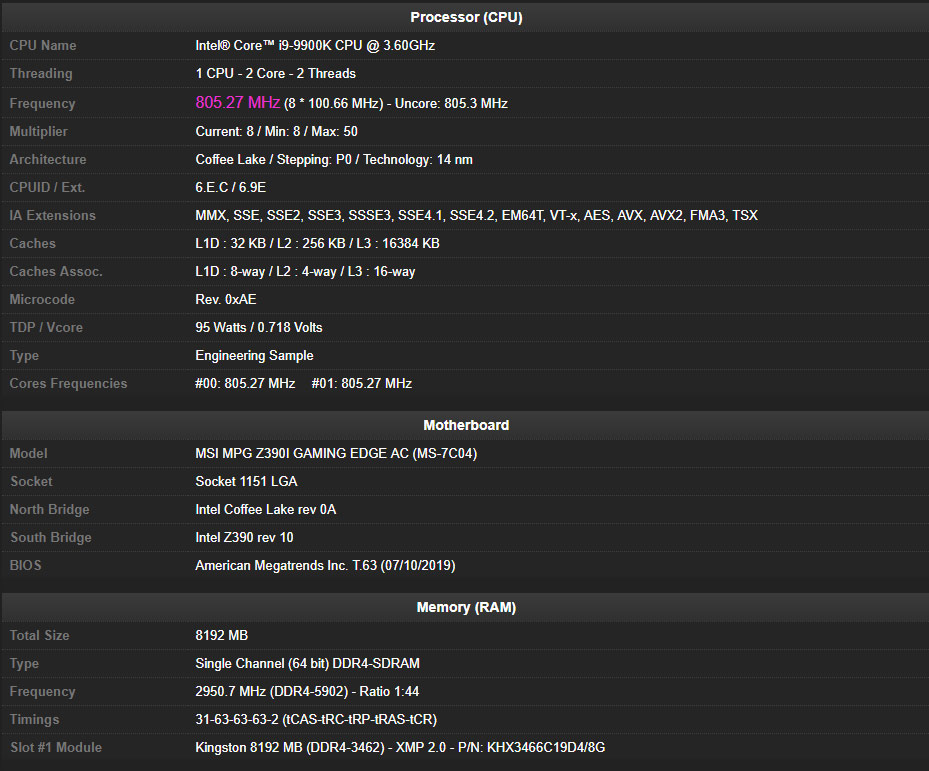Screen dimensions: 929x771
Task: Click the Threading row label
Action: coord(41,73)
